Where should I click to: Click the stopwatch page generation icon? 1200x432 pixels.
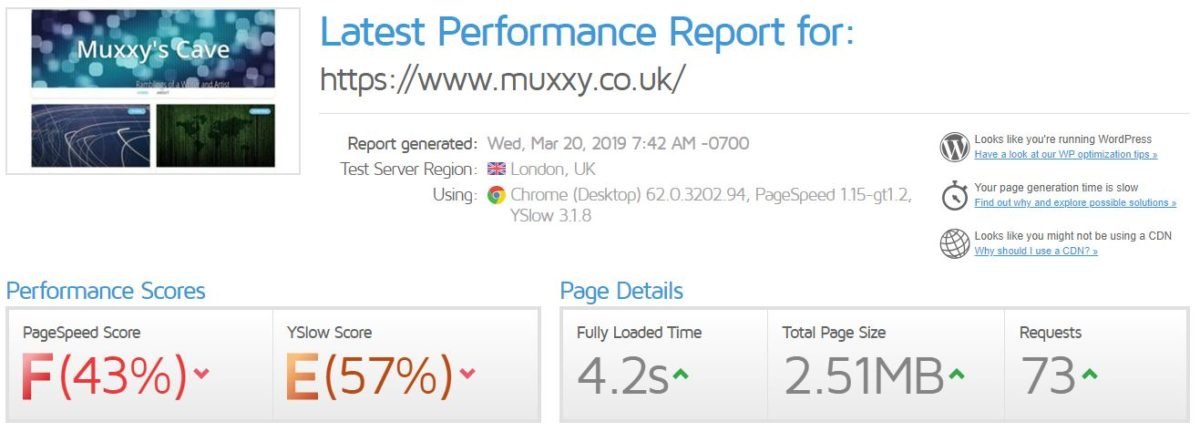[x=955, y=196]
